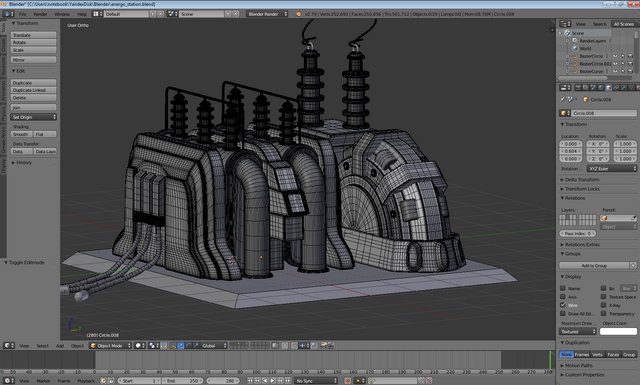Open the Set Origin dropdown
Screen dimensions: 640x385
pyautogui.click(x=33, y=117)
